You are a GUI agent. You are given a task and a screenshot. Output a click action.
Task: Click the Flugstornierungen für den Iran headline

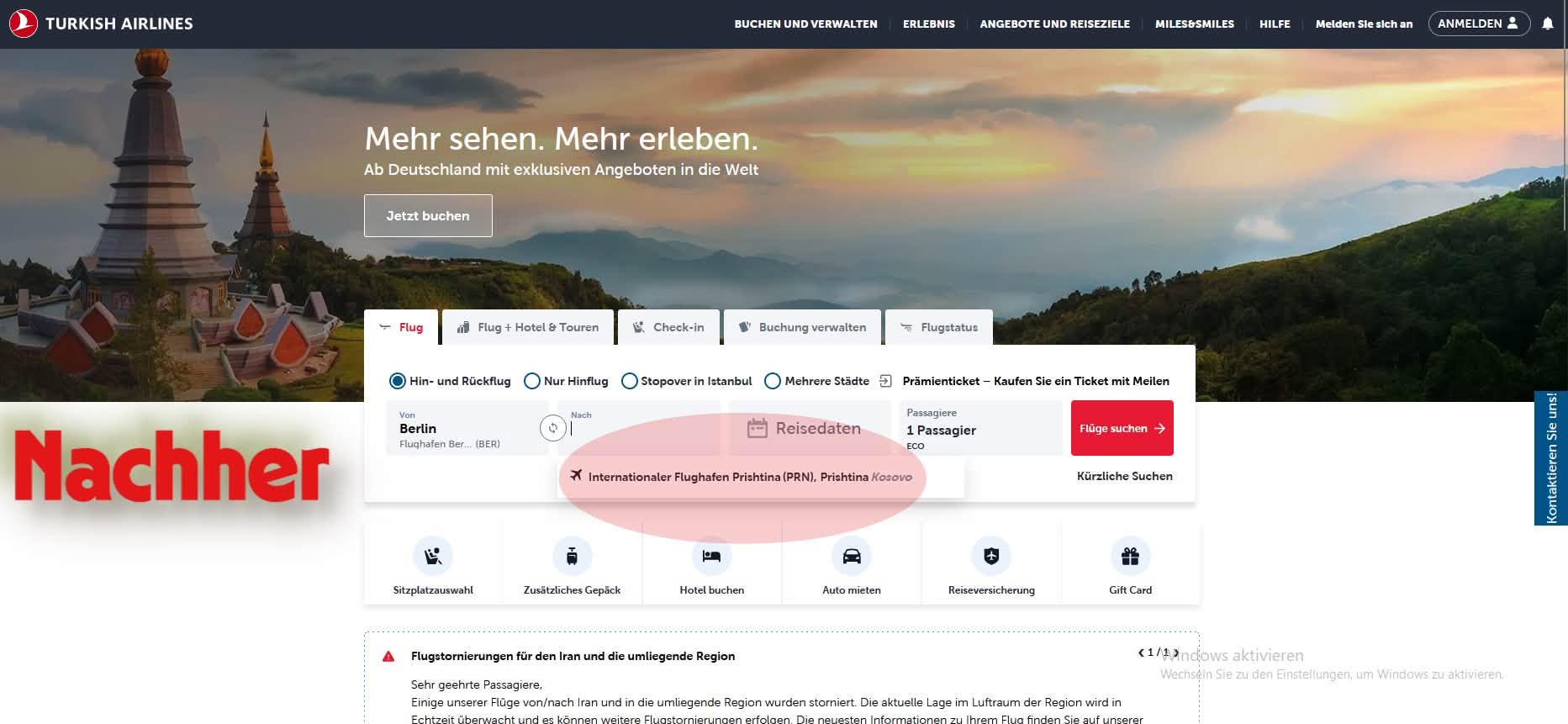pos(573,656)
